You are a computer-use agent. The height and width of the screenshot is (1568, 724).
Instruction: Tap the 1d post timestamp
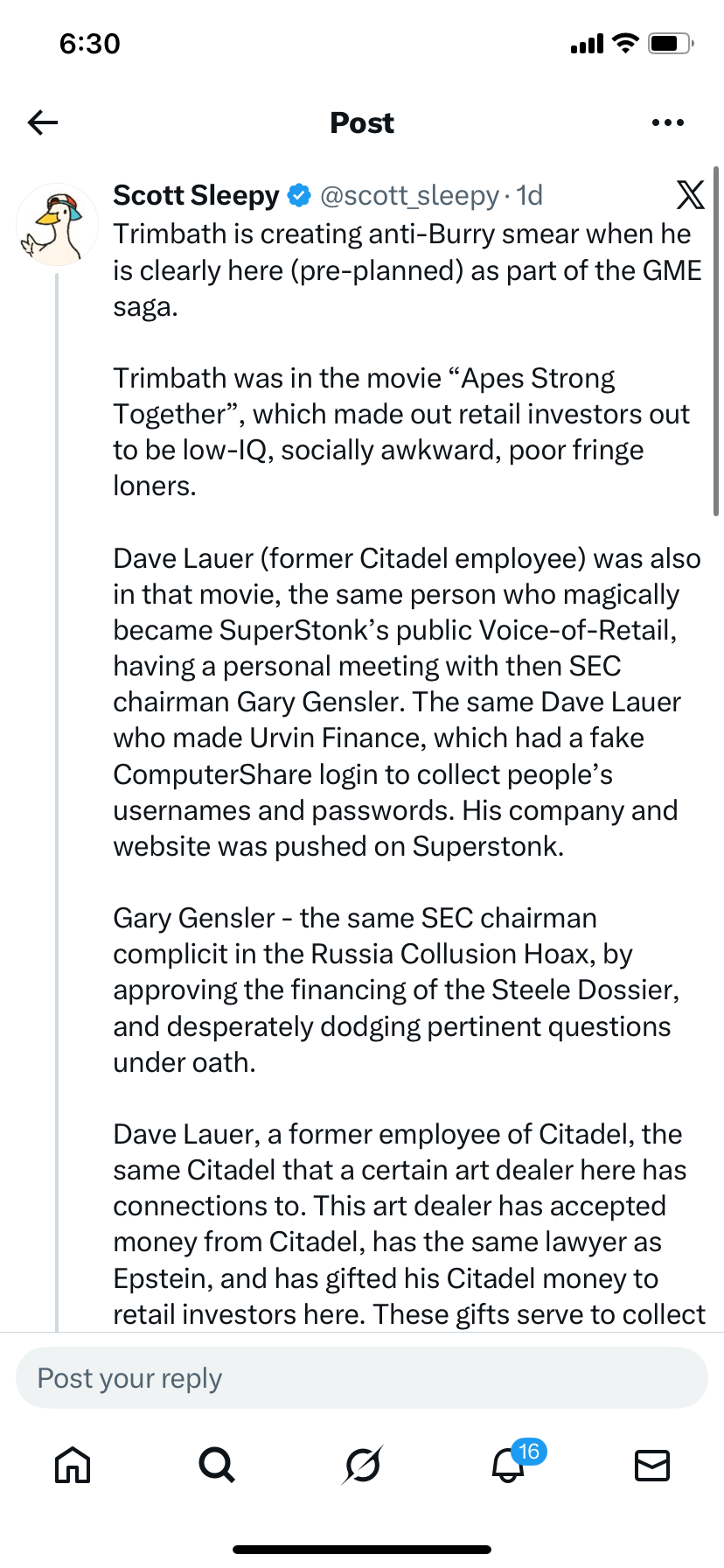[x=529, y=195]
